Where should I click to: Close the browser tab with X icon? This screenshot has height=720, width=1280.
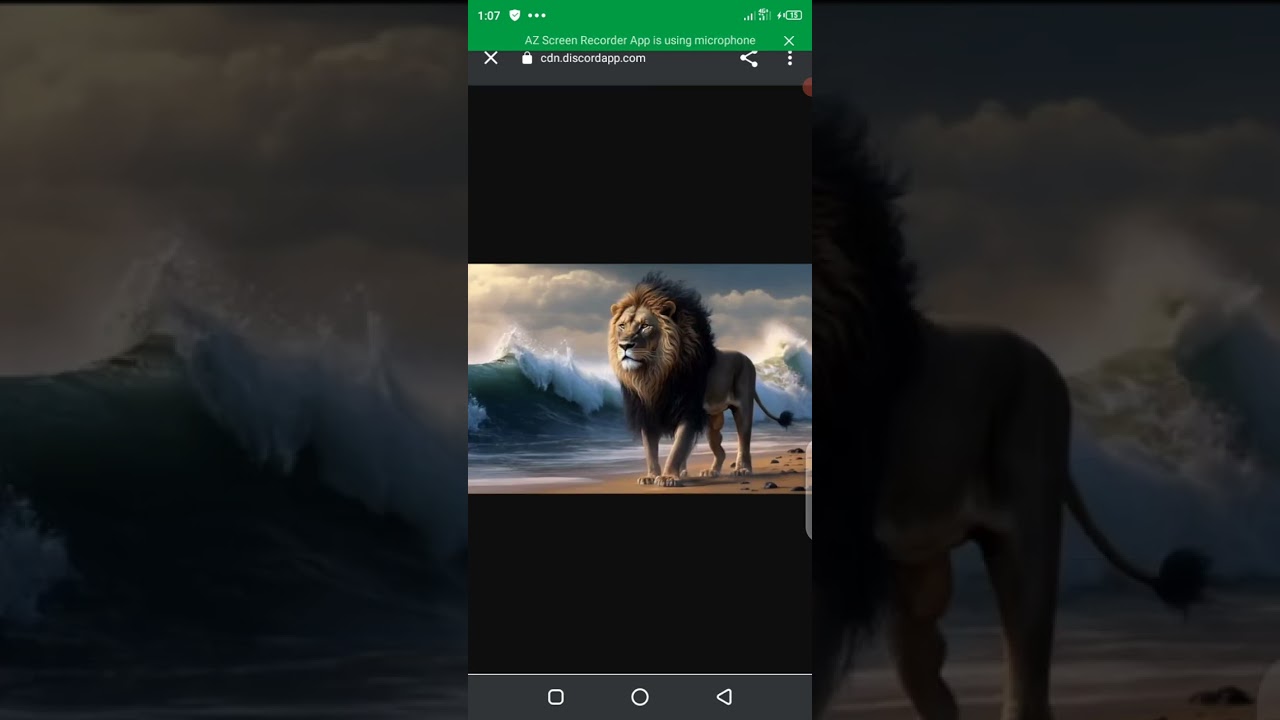click(491, 58)
